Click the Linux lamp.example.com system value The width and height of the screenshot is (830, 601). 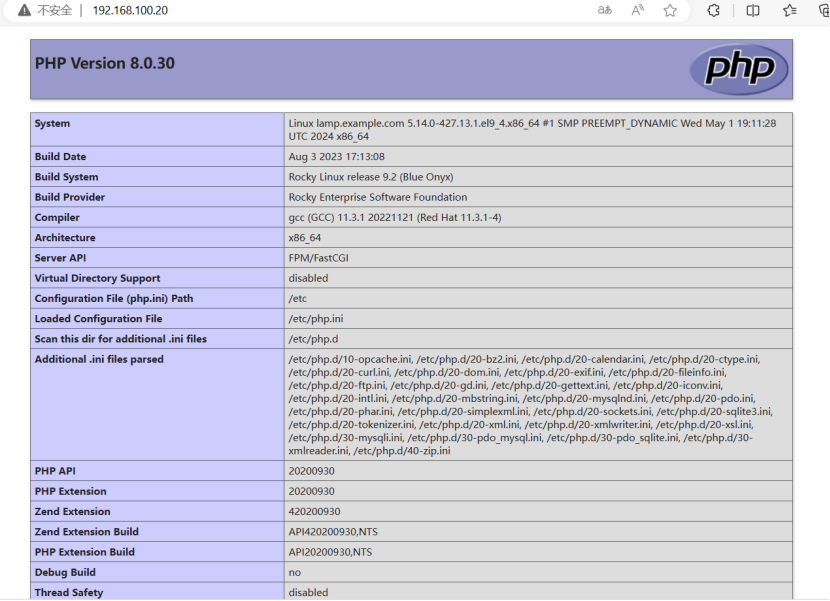pos(532,130)
